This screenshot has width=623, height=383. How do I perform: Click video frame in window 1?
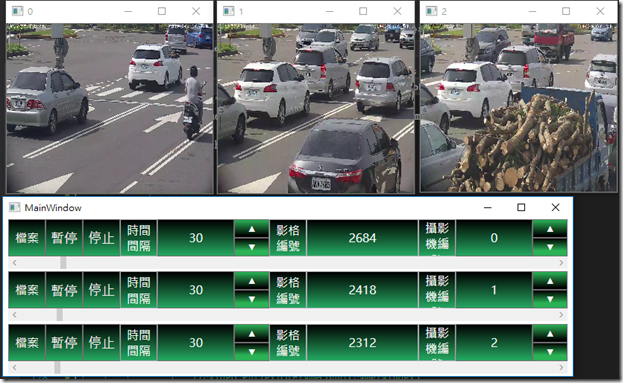click(x=316, y=108)
